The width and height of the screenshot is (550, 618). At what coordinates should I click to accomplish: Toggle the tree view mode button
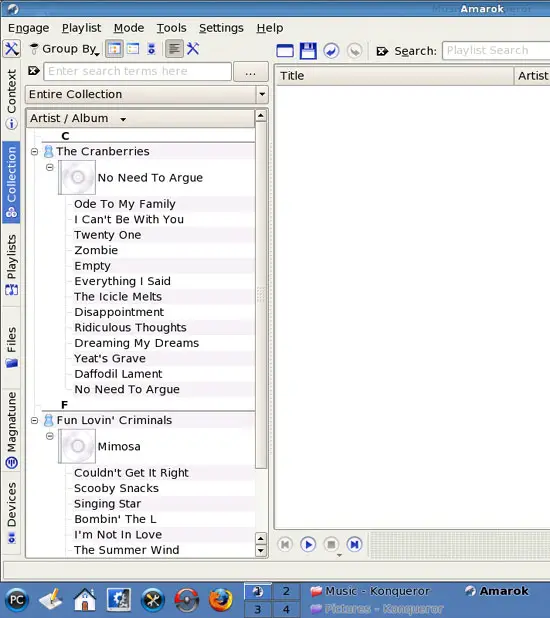click(114, 49)
